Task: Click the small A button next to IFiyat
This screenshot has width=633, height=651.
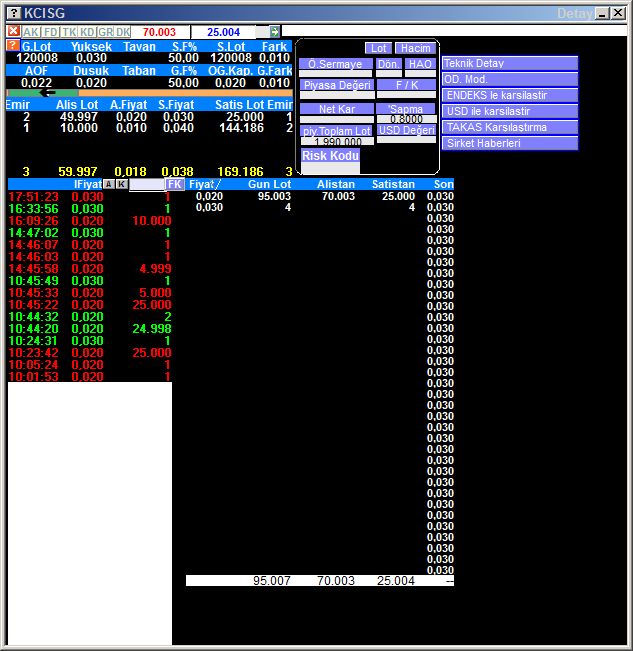Action: coord(109,184)
